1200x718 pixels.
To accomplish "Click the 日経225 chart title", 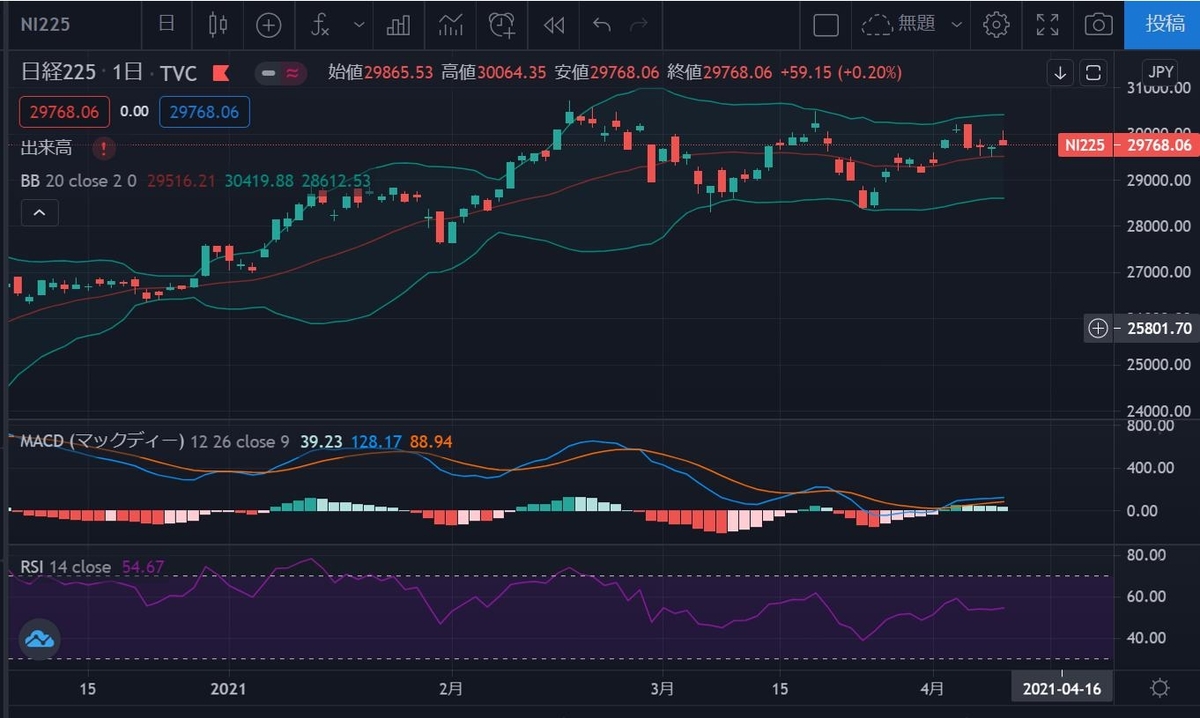I will click(59, 73).
